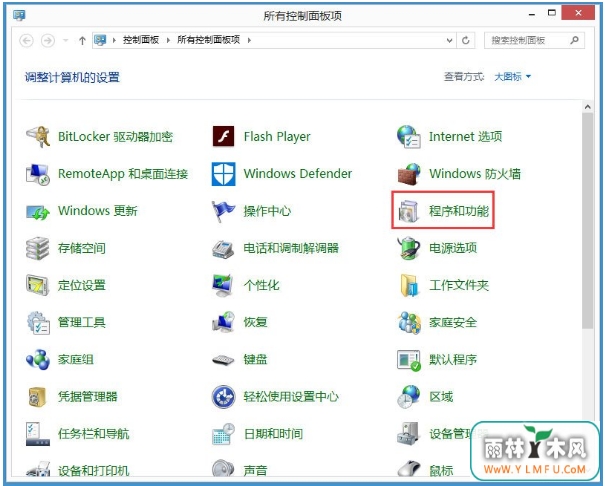The width and height of the screenshot is (605, 486).
Task: Open the 大图标 view mode dropdown
Action: point(512,77)
